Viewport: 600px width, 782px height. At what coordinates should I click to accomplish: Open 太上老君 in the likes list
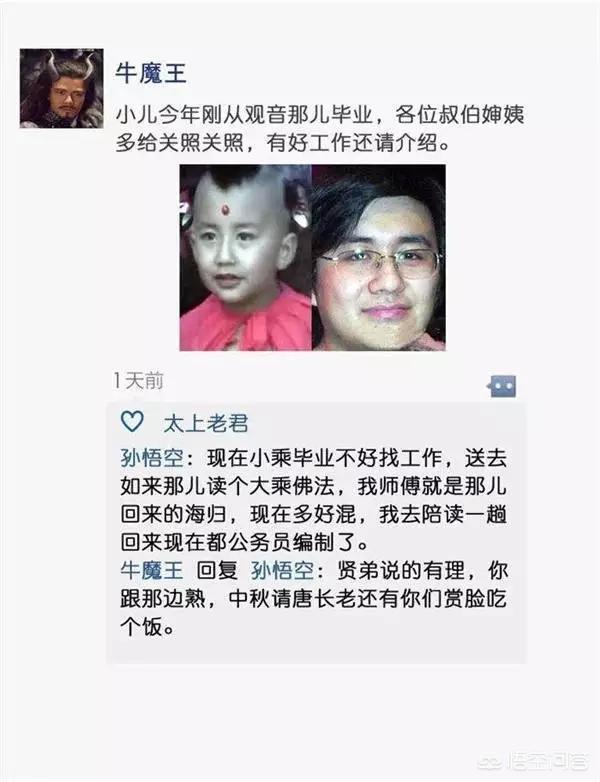[205, 423]
